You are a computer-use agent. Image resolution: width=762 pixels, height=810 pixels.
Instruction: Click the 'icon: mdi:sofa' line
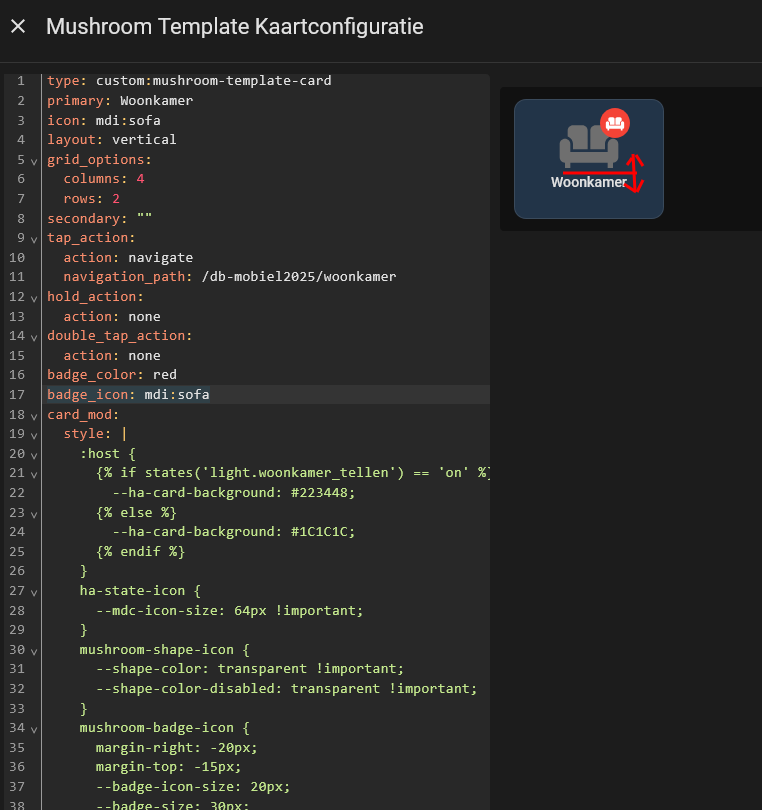tap(104, 120)
